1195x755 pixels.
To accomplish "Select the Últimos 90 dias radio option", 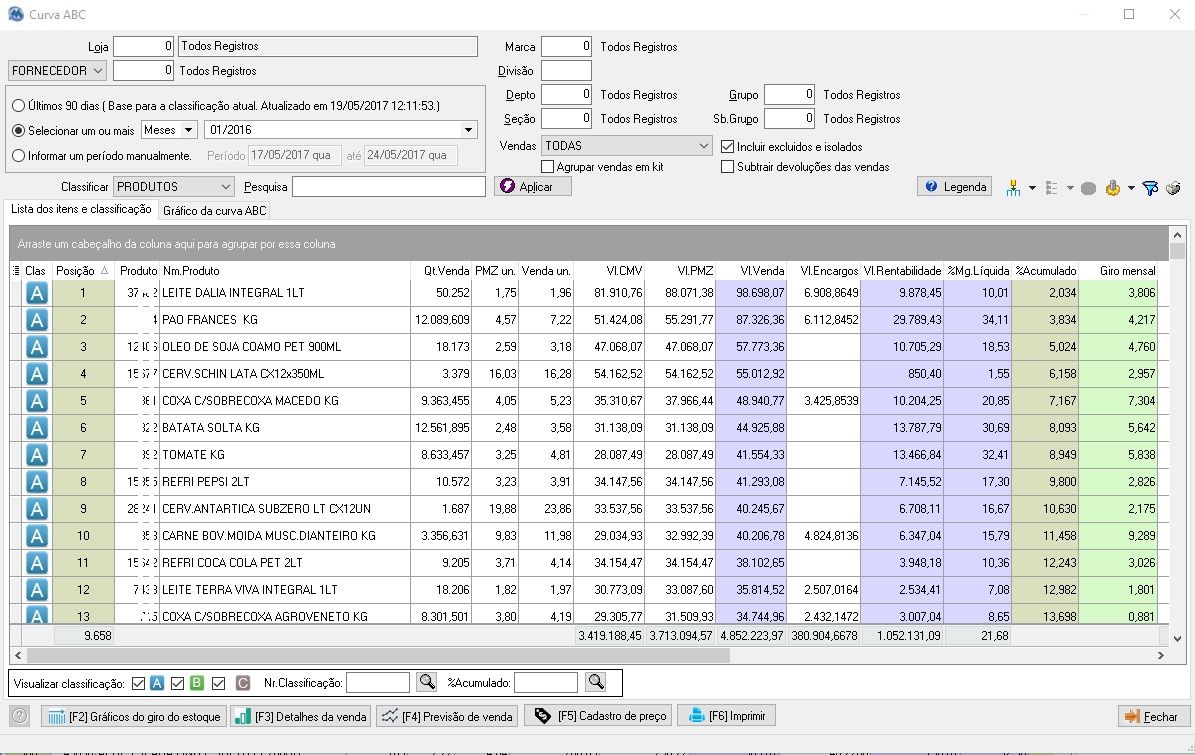I will [x=18, y=106].
